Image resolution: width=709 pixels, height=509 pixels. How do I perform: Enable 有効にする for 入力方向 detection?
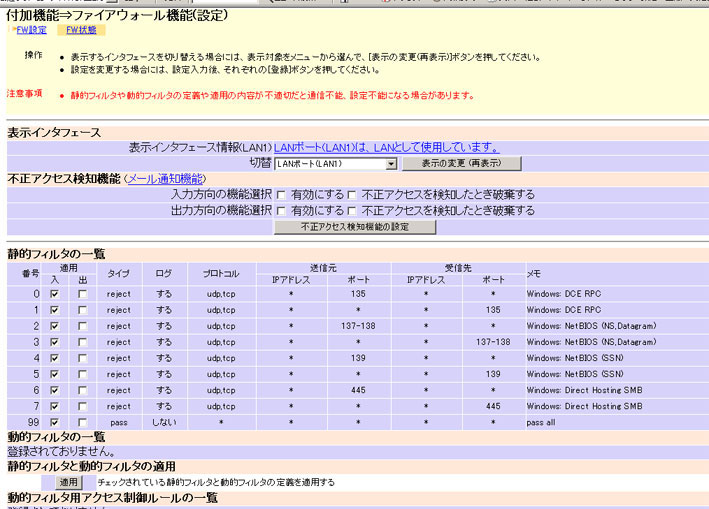(282, 195)
